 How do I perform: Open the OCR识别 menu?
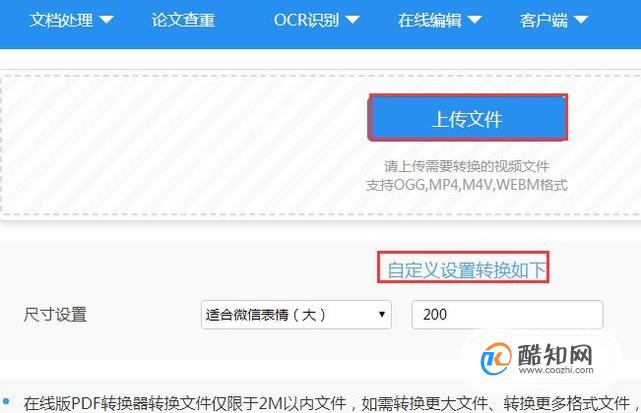tap(306, 20)
